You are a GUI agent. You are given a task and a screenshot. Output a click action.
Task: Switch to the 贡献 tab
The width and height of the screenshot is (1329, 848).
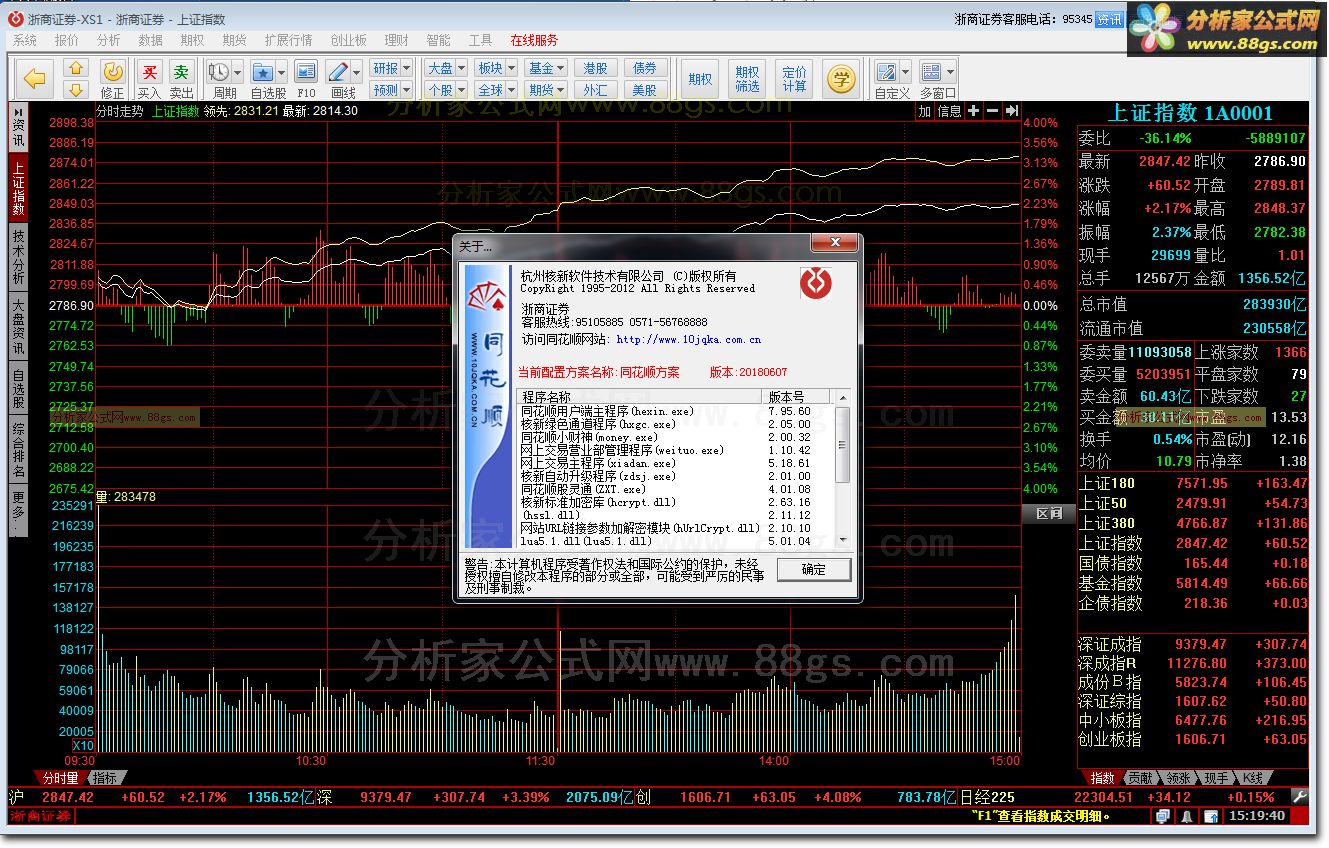[1139, 778]
